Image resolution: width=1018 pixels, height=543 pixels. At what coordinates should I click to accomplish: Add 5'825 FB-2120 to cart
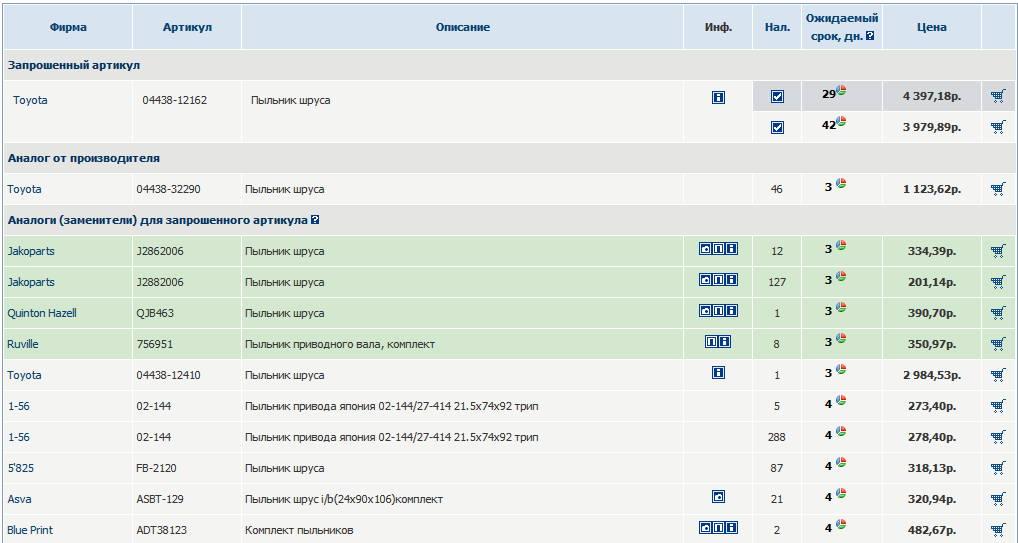coord(997,468)
